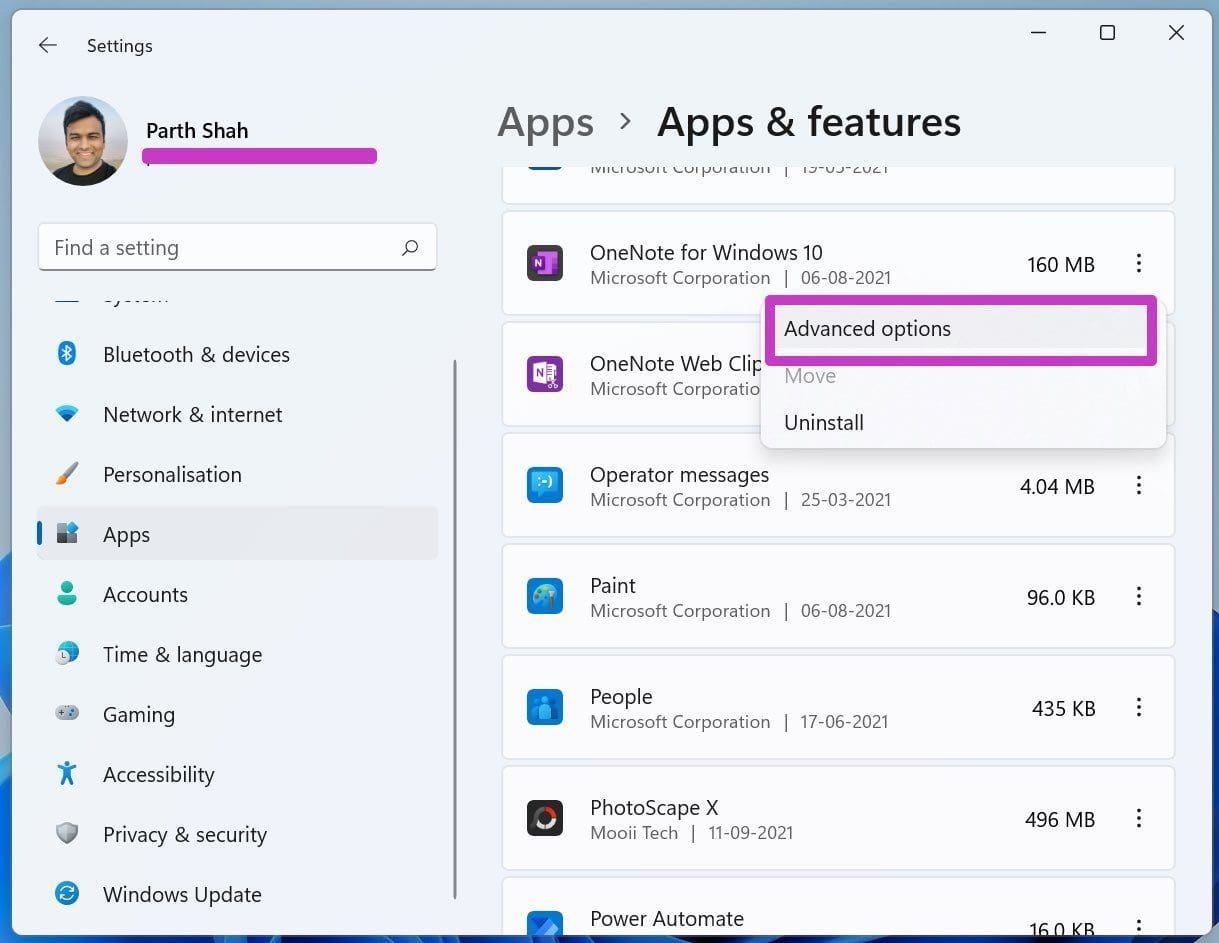Click the People app name

click(621, 697)
